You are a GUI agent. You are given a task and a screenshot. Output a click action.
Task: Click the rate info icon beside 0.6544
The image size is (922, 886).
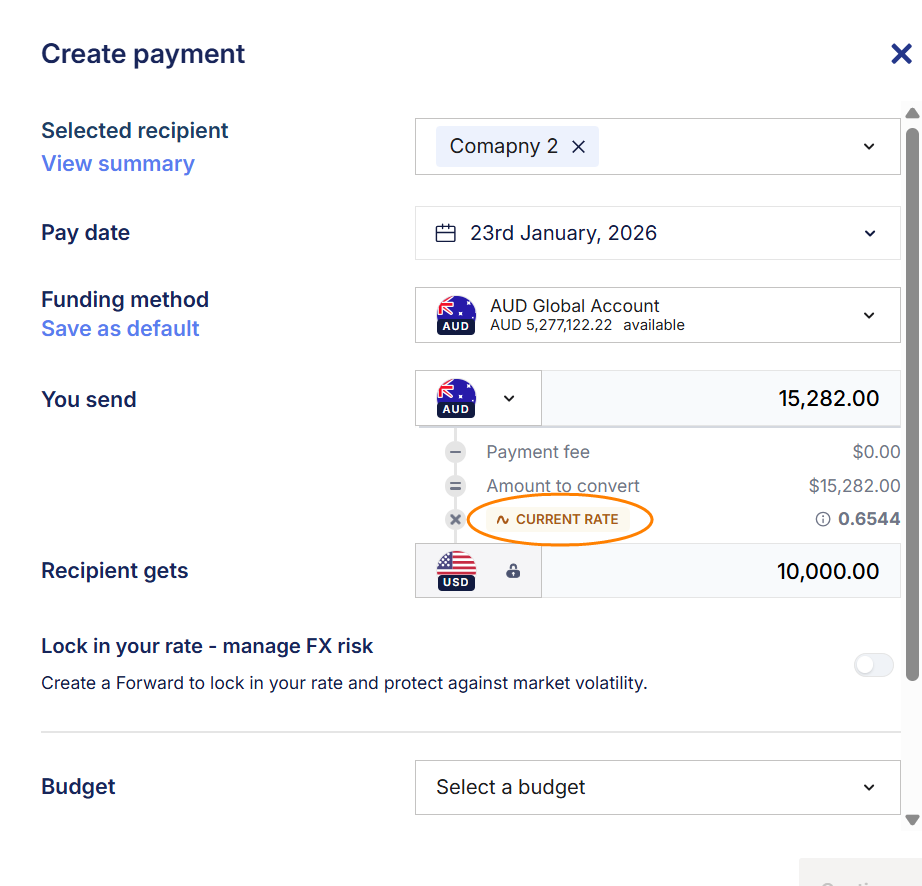click(x=823, y=519)
